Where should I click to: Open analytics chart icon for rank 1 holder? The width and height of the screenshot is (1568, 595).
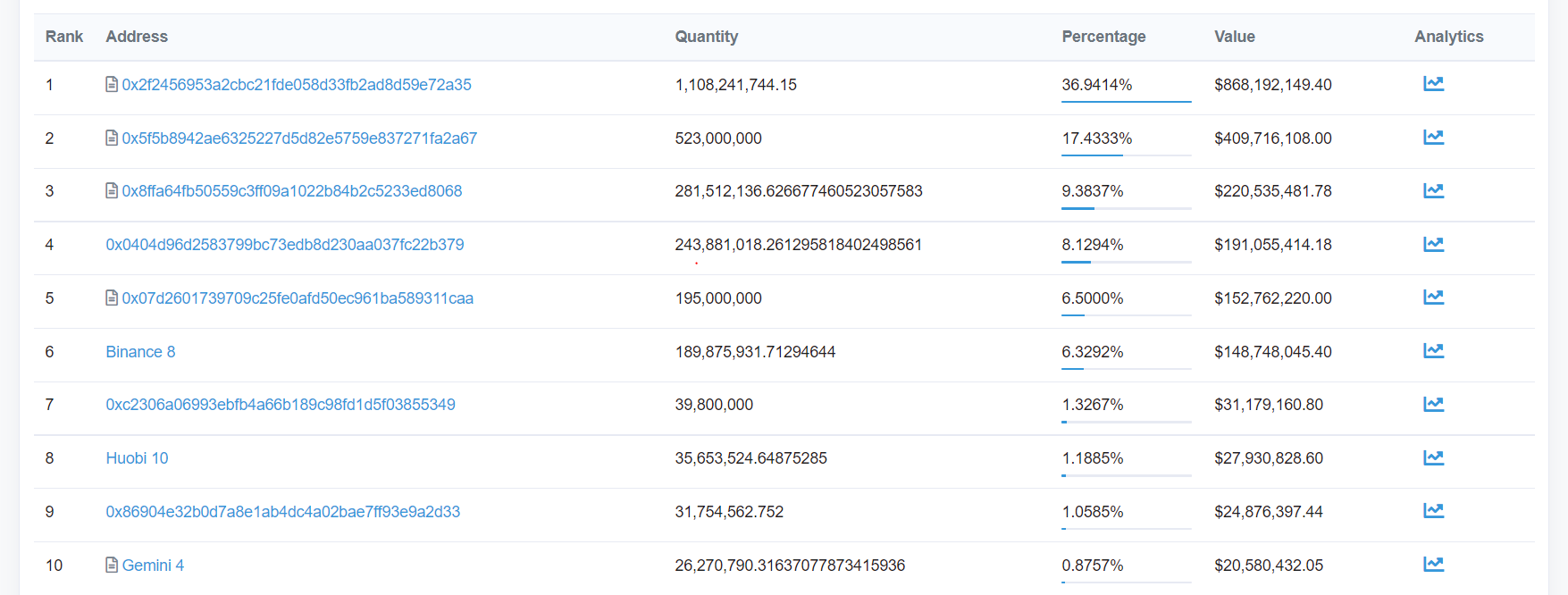tap(1433, 84)
